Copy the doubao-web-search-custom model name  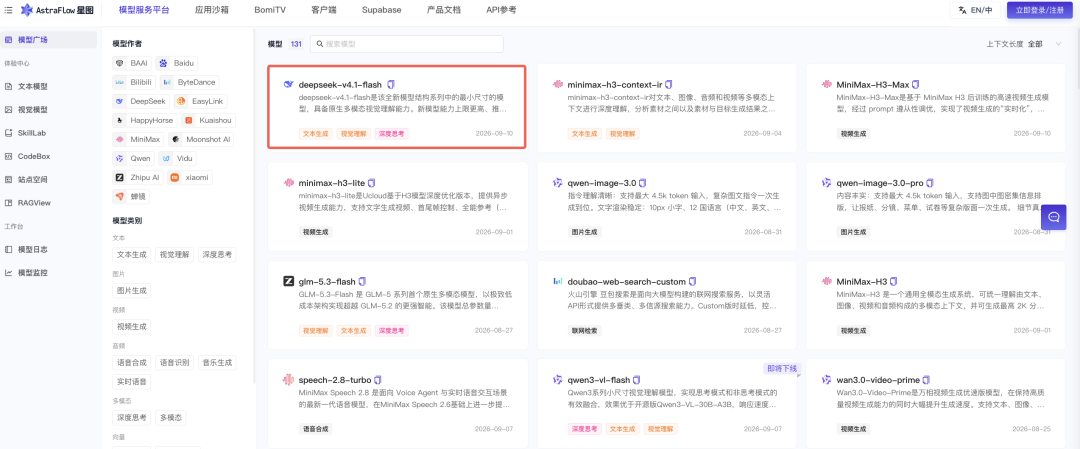(x=693, y=281)
